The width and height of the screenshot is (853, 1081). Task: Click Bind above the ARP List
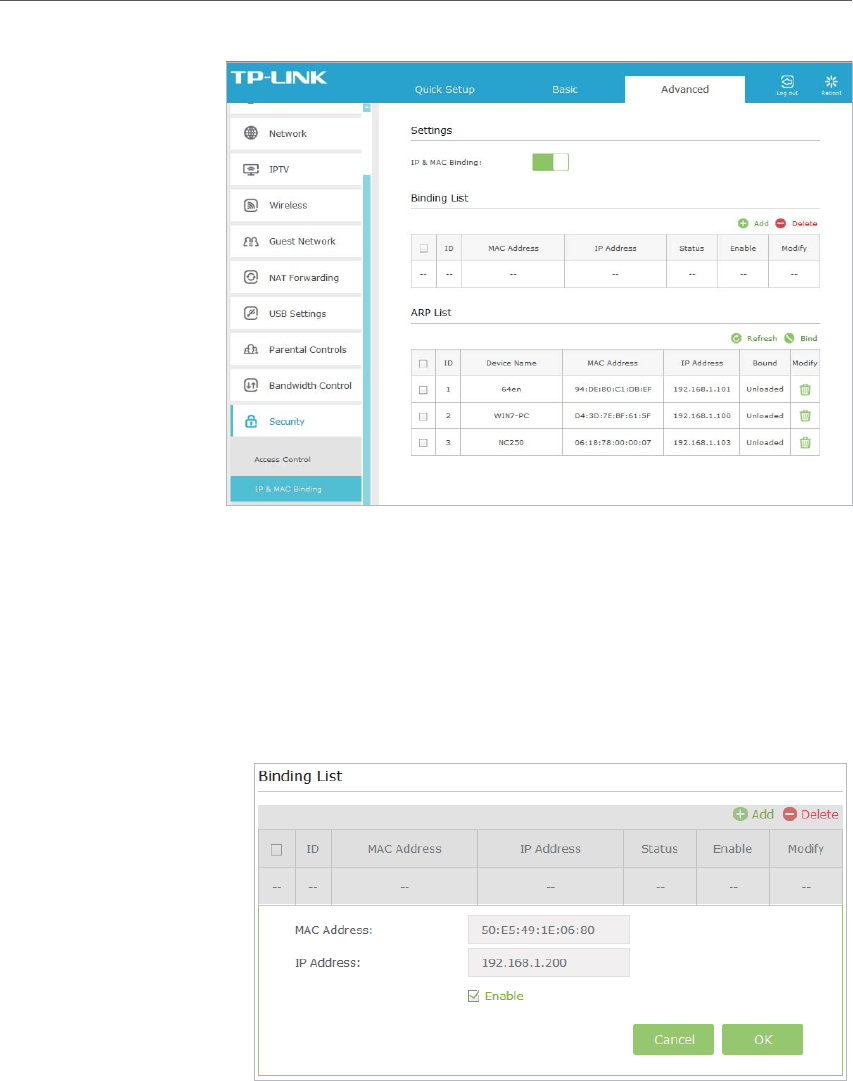click(801, 339)
